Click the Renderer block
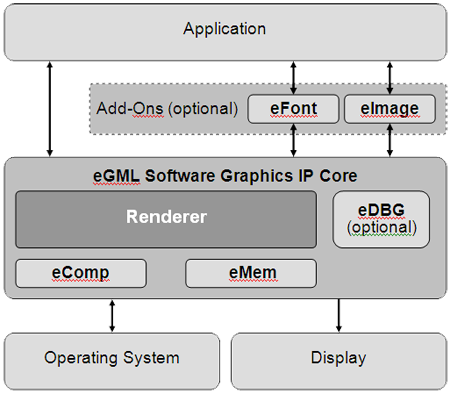The width and height of the screenshot is (450, 394). pyautogui.click(x=166, y=219)
